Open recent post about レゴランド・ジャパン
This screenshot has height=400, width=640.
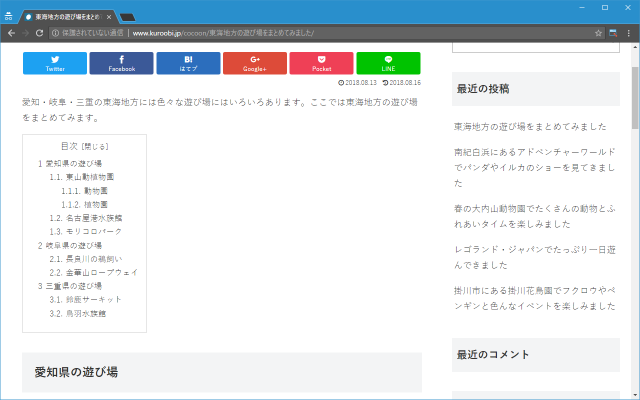[534, 252]
